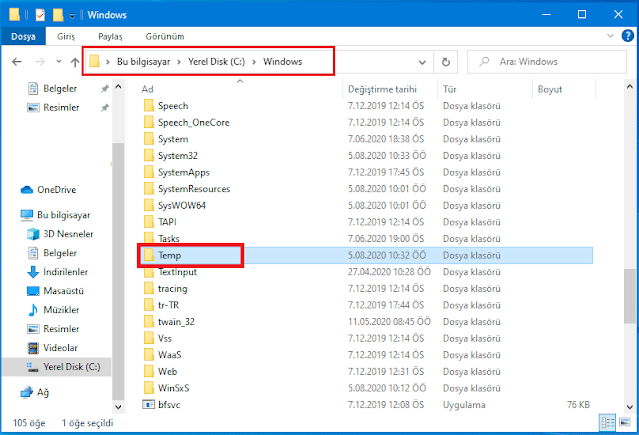Viewport: 639px width, 435px height.
Task: Select the tracing folder
Action: [172, 289]
